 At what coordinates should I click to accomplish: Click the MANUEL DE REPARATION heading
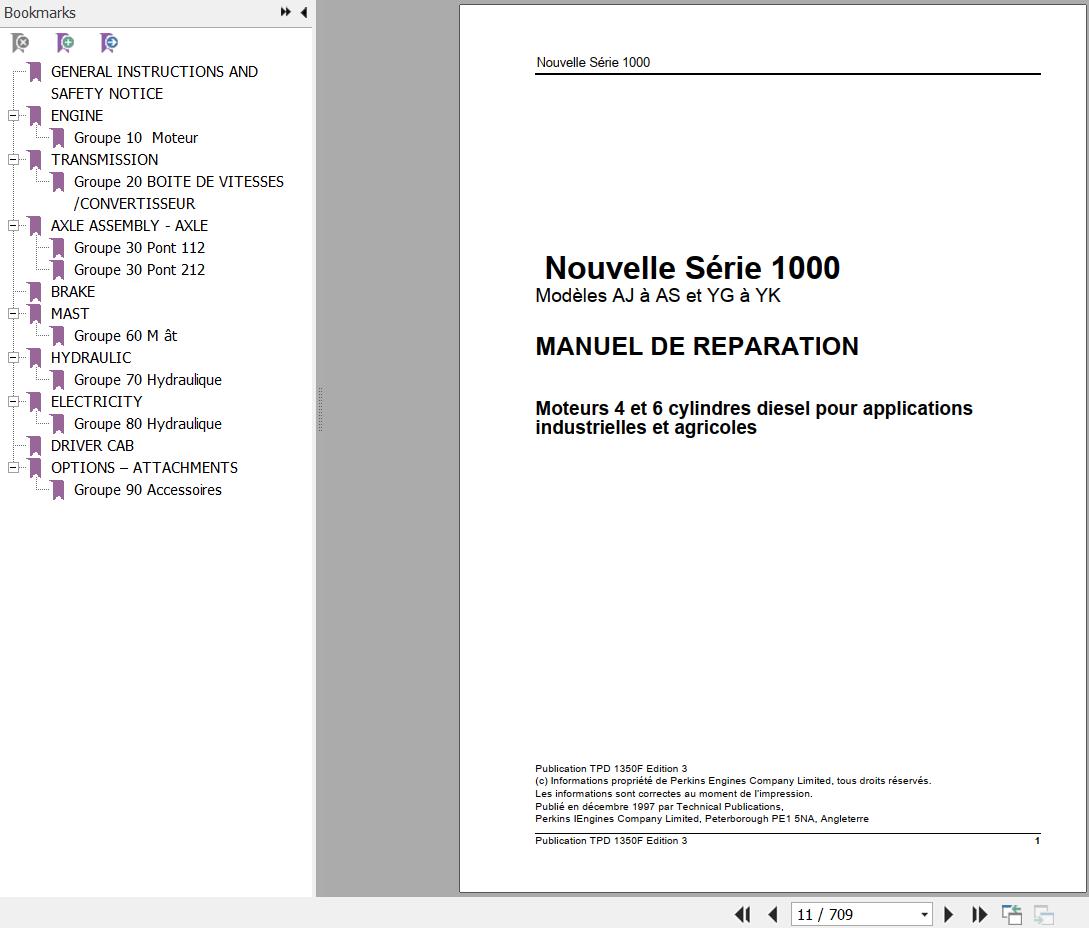[x=697, y=346]
